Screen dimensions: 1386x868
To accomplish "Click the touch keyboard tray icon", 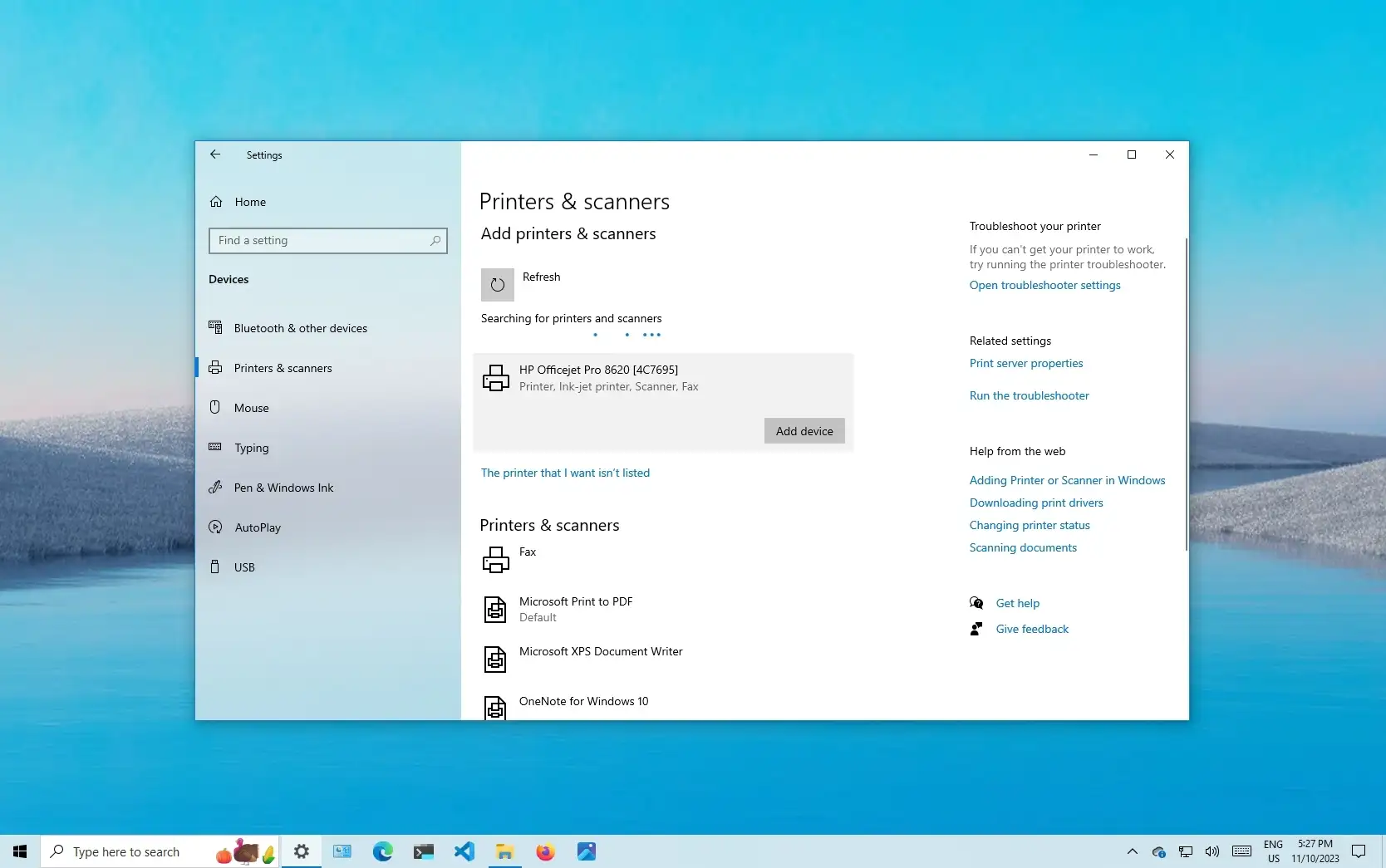I will pyautogui.click(x=1241, y=851).
